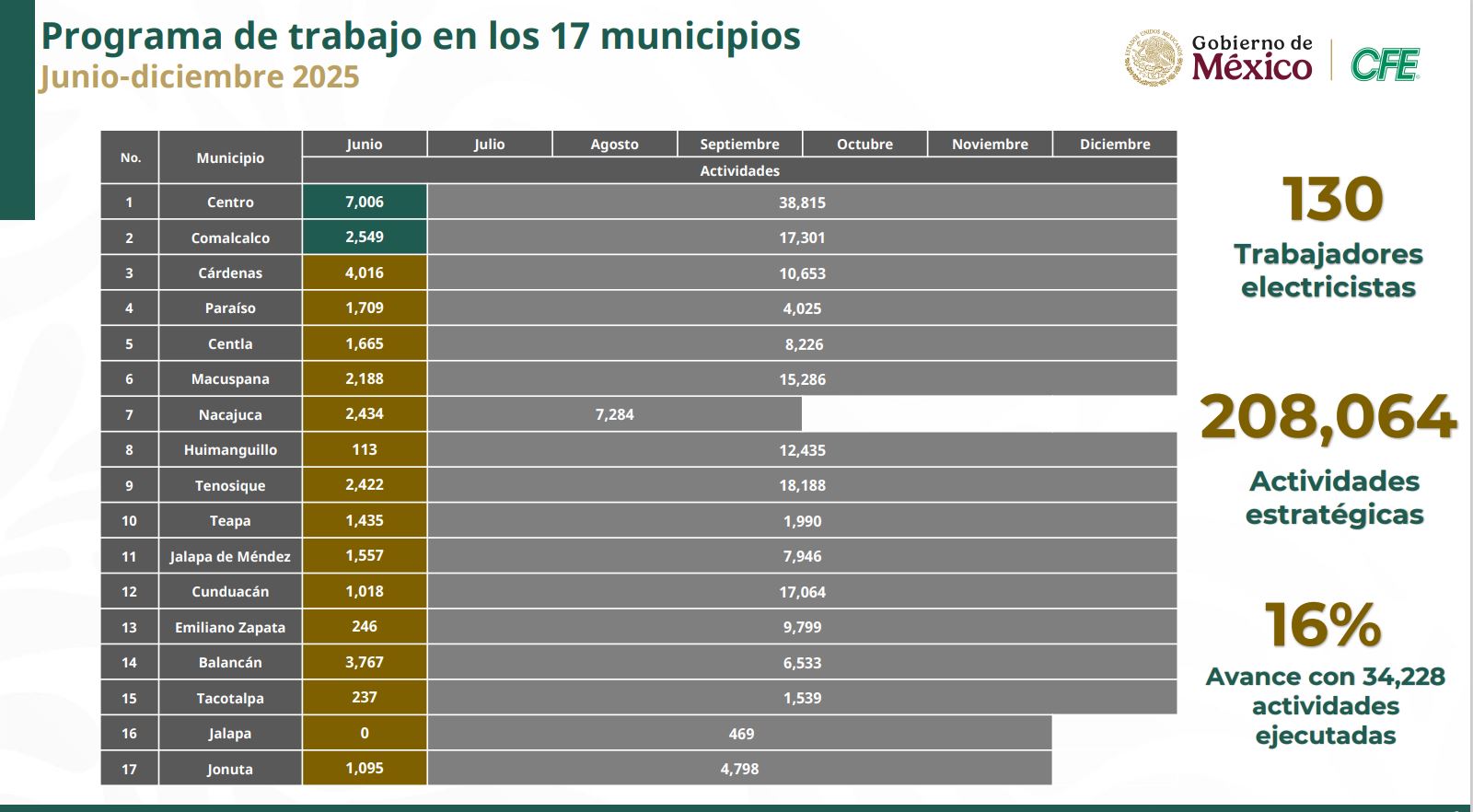Select the Centro municipality row name

coord(230,202)
